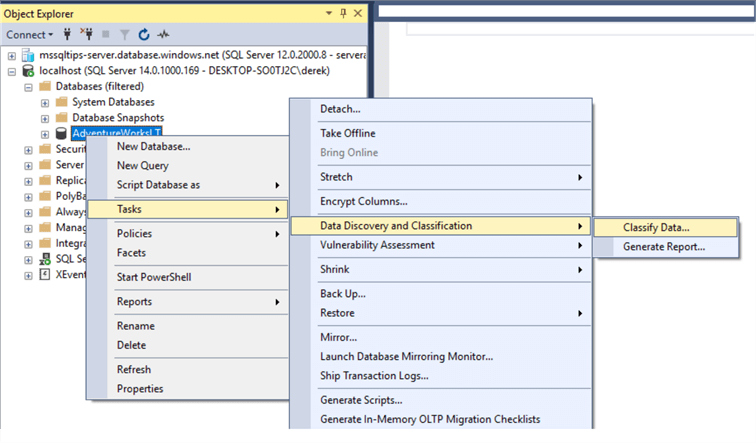Click the Connect Object Explorer plug icon
The height and width of the screenshot is (443, 756).
tap(68, 35)
